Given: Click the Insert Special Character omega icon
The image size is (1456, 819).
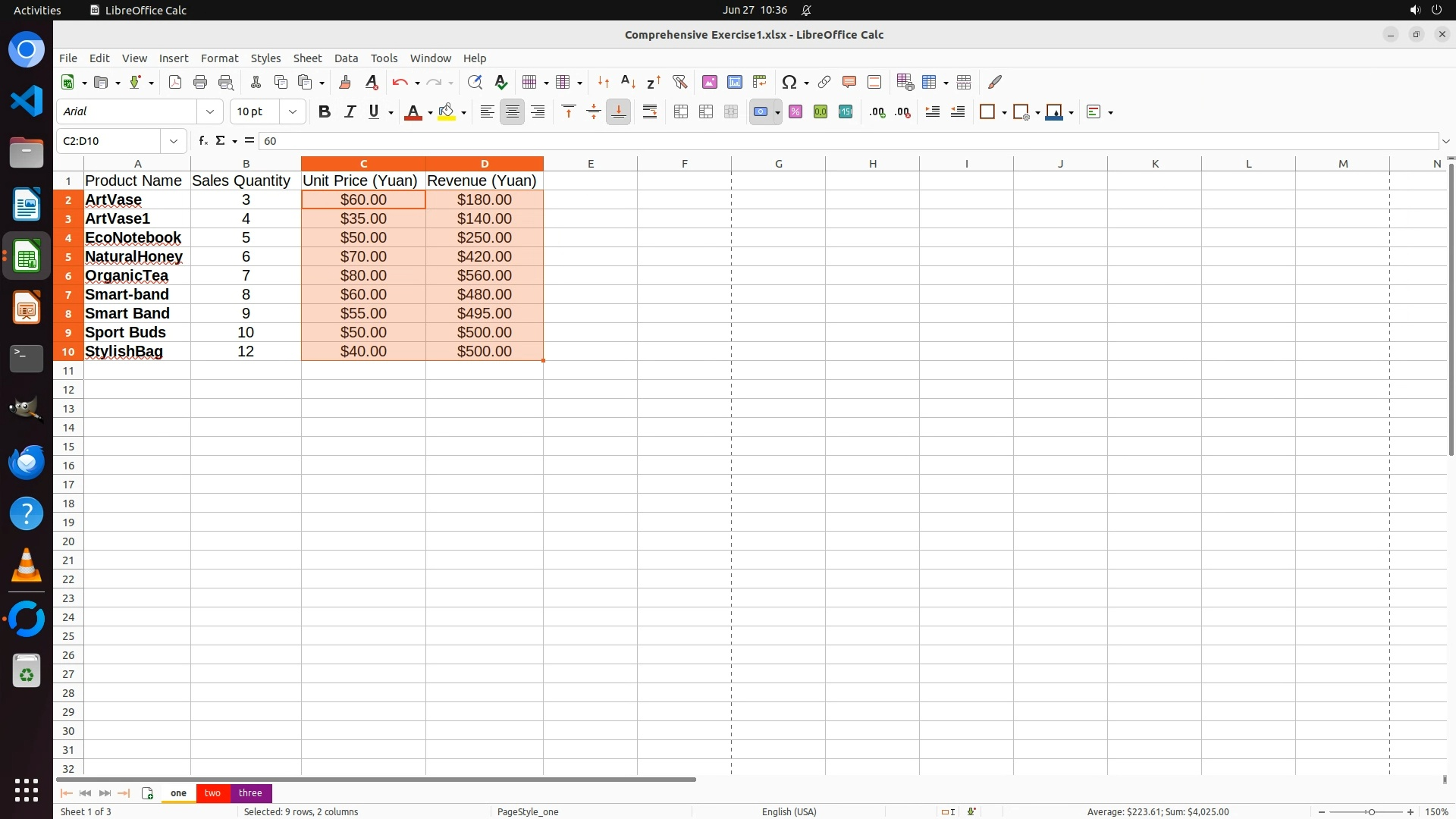Looking at the screenshot, I should (x=789, y=82).
